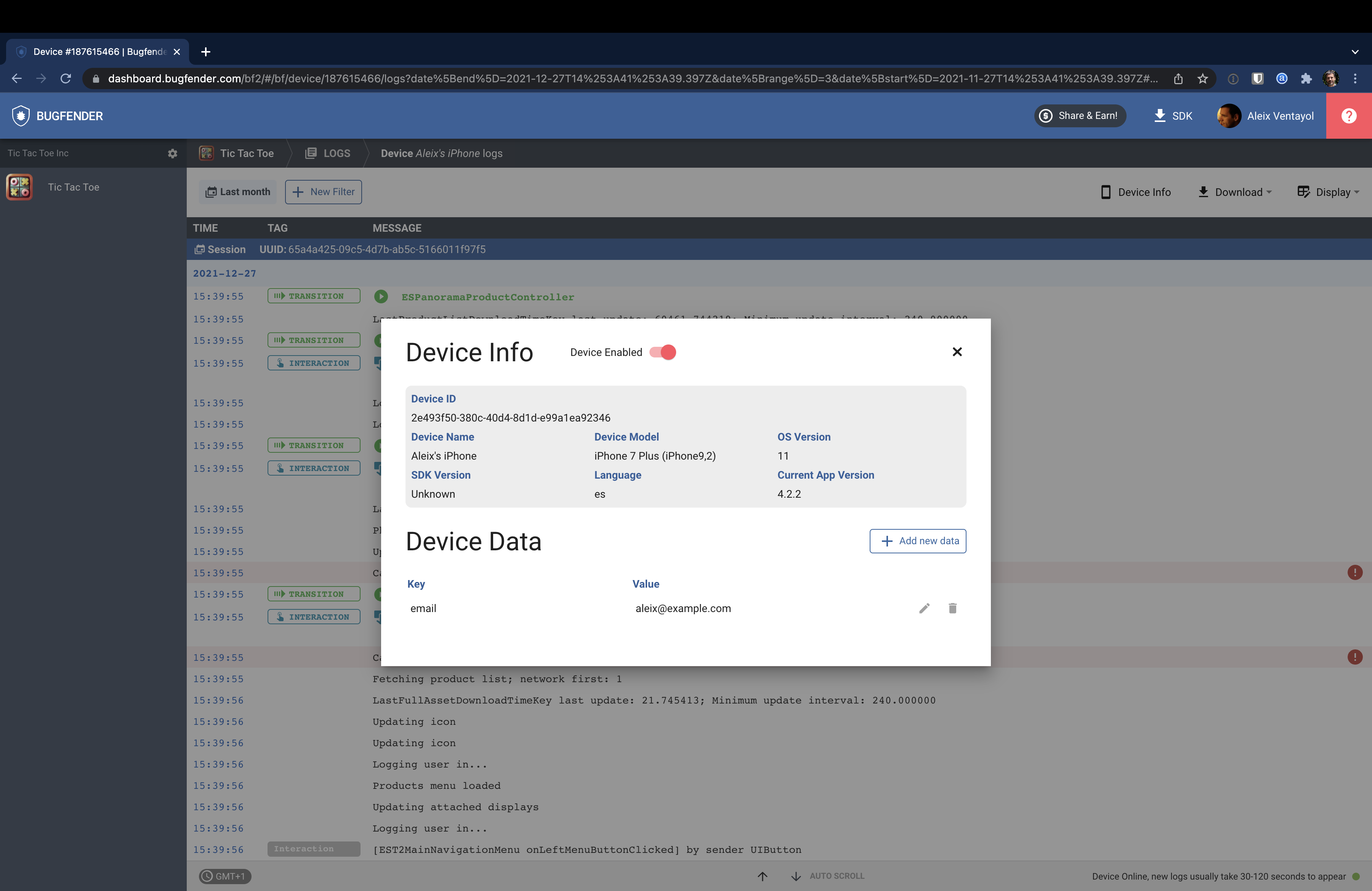Go to the LOGS breadcrumb

pos(328,153)
